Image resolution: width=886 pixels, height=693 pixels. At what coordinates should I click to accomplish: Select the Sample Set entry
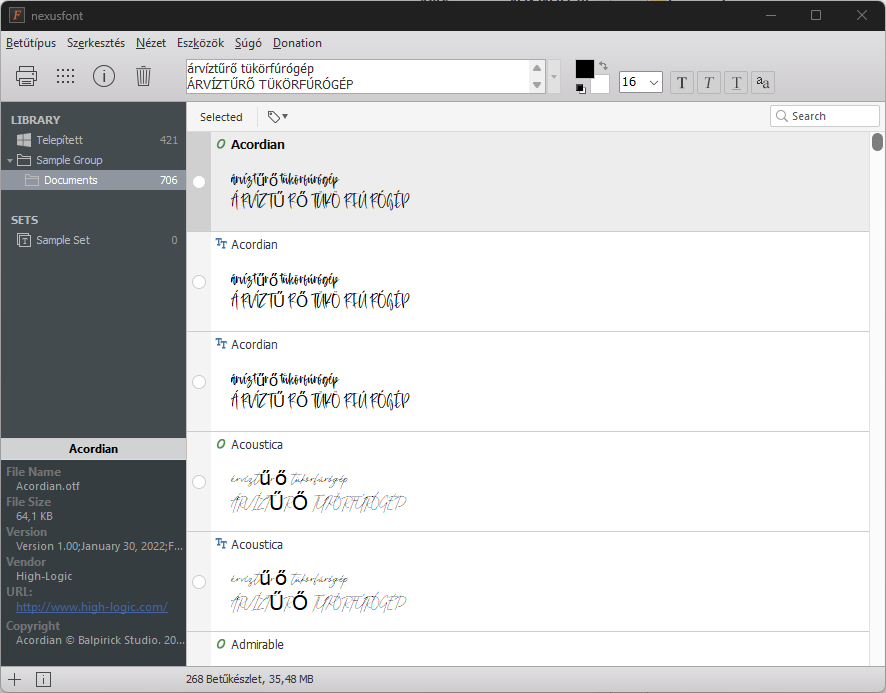93,240
